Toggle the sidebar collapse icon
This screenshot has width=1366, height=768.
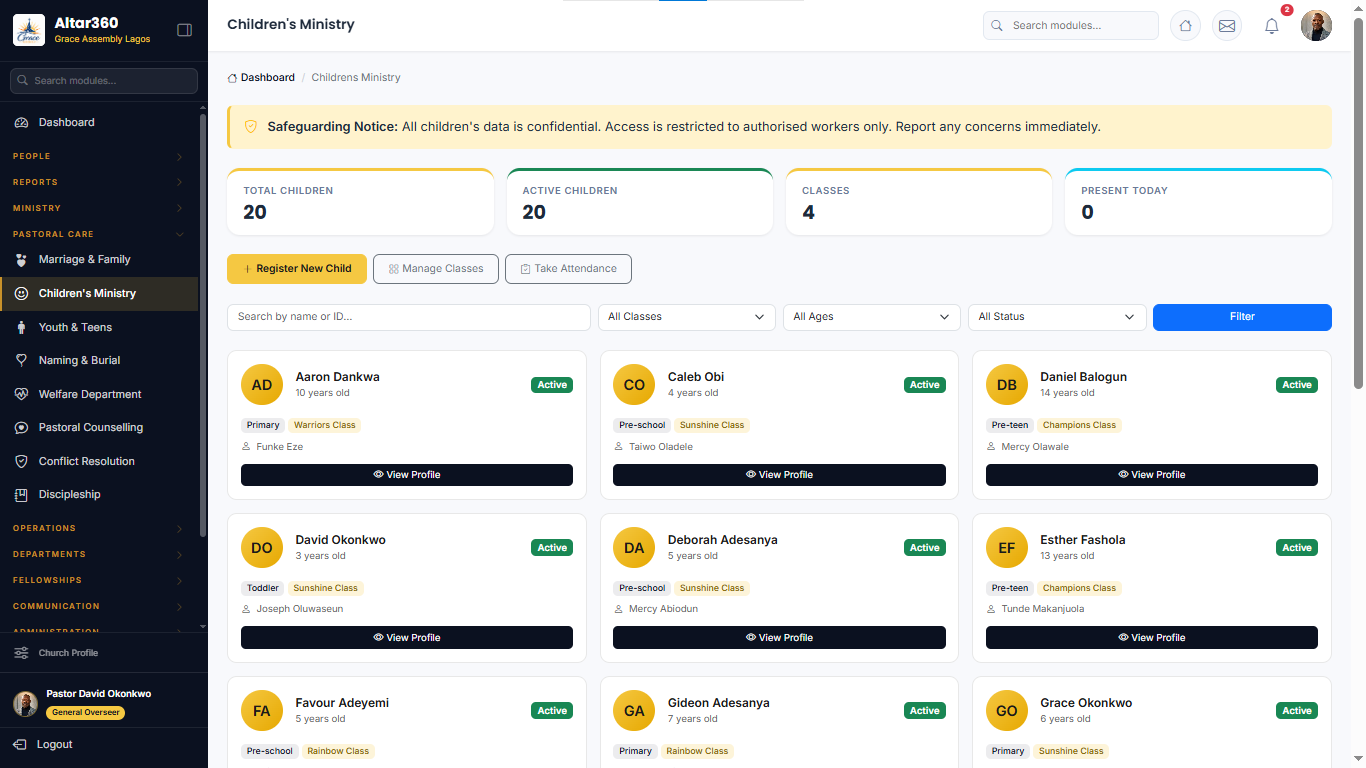pos(184,30)
